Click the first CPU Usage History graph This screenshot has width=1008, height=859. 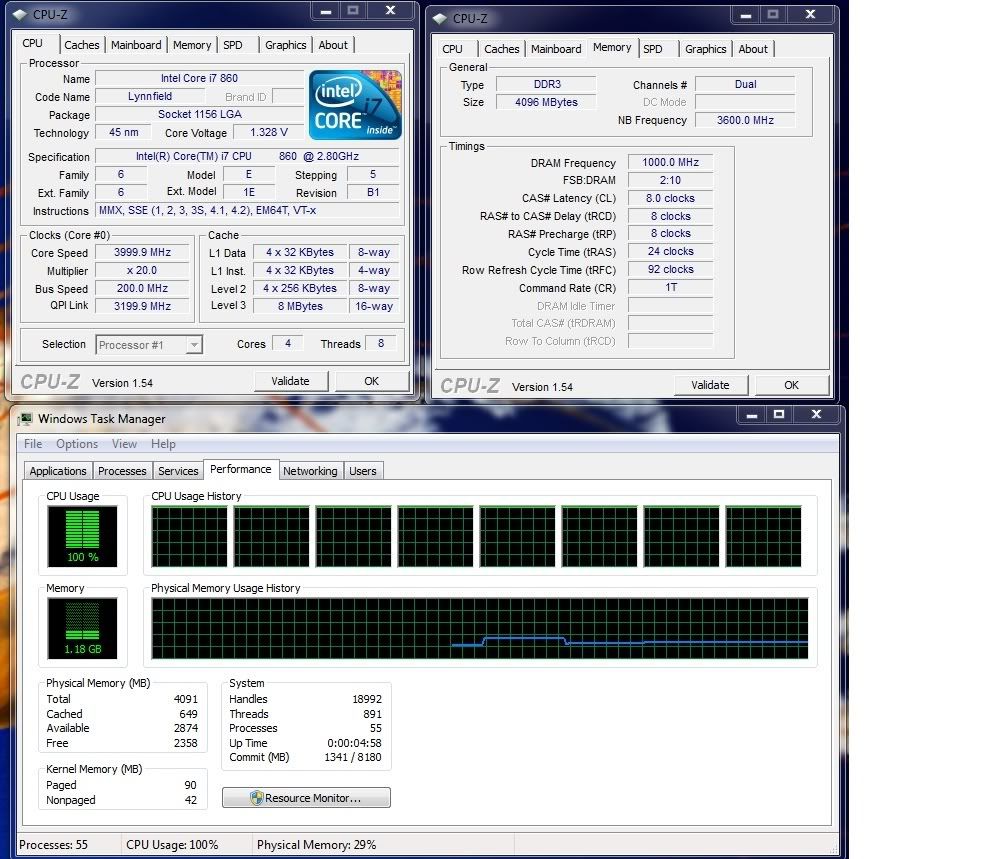[x=189, y=536]
